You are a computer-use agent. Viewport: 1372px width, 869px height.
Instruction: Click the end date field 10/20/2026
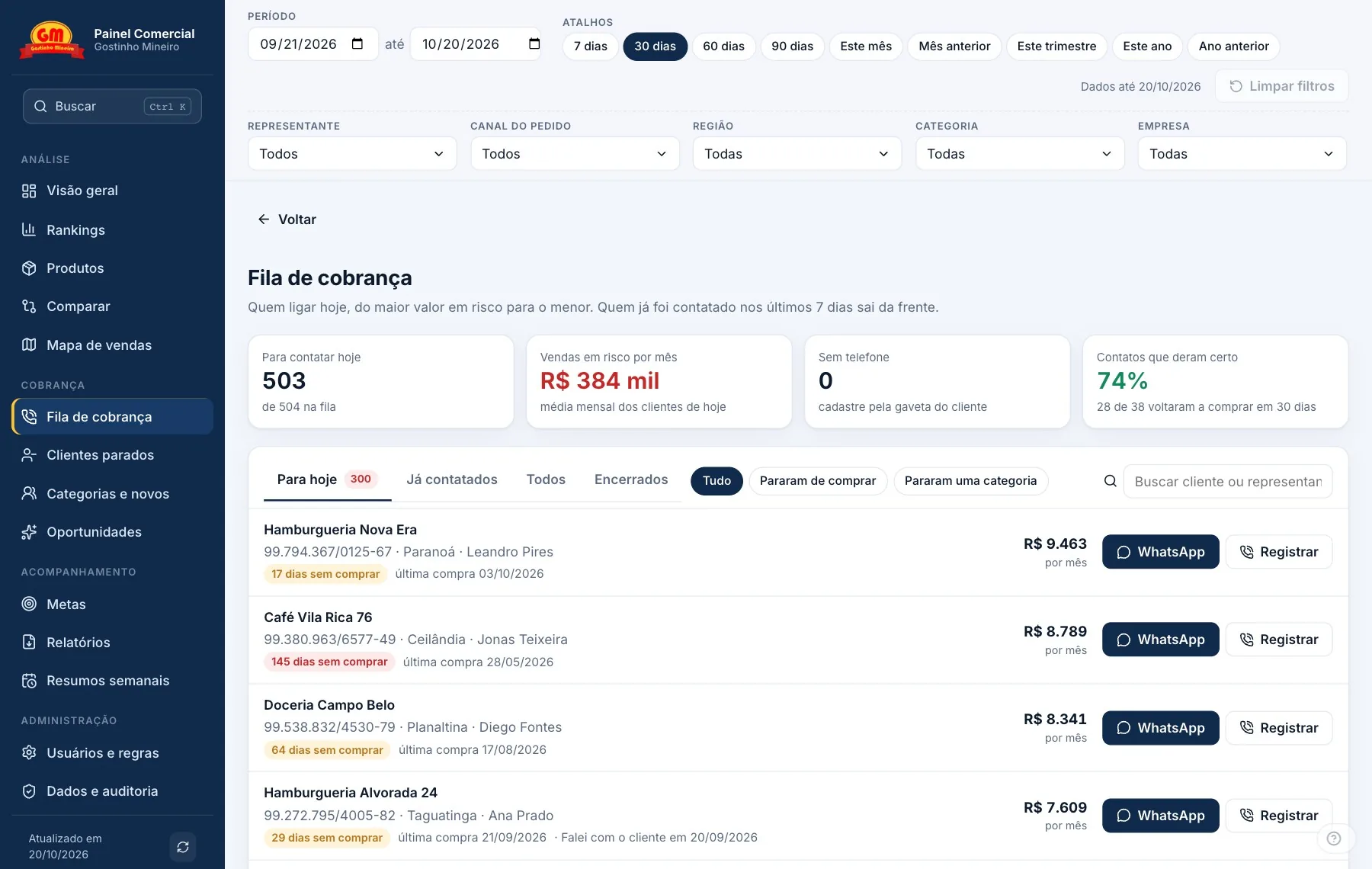(x=476, y=44)
